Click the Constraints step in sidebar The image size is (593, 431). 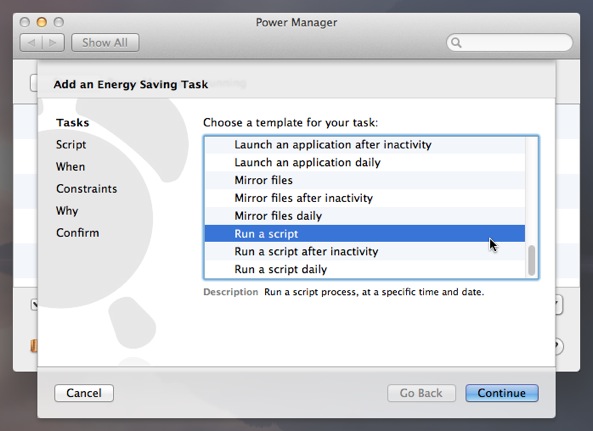pyautogui.click(x=87, y=188)
